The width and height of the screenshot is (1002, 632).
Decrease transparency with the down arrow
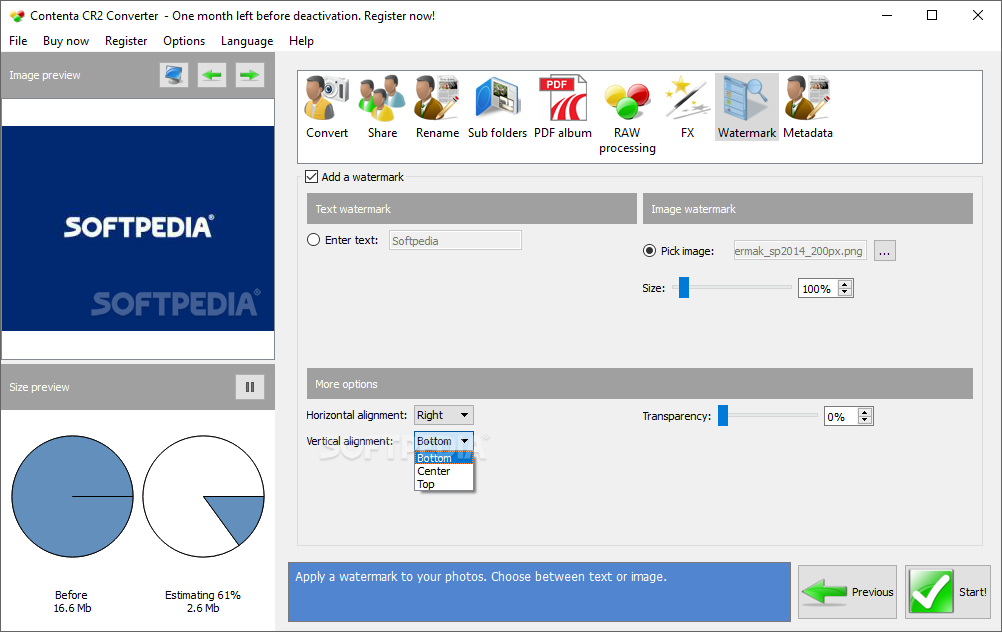click(865, 420)
